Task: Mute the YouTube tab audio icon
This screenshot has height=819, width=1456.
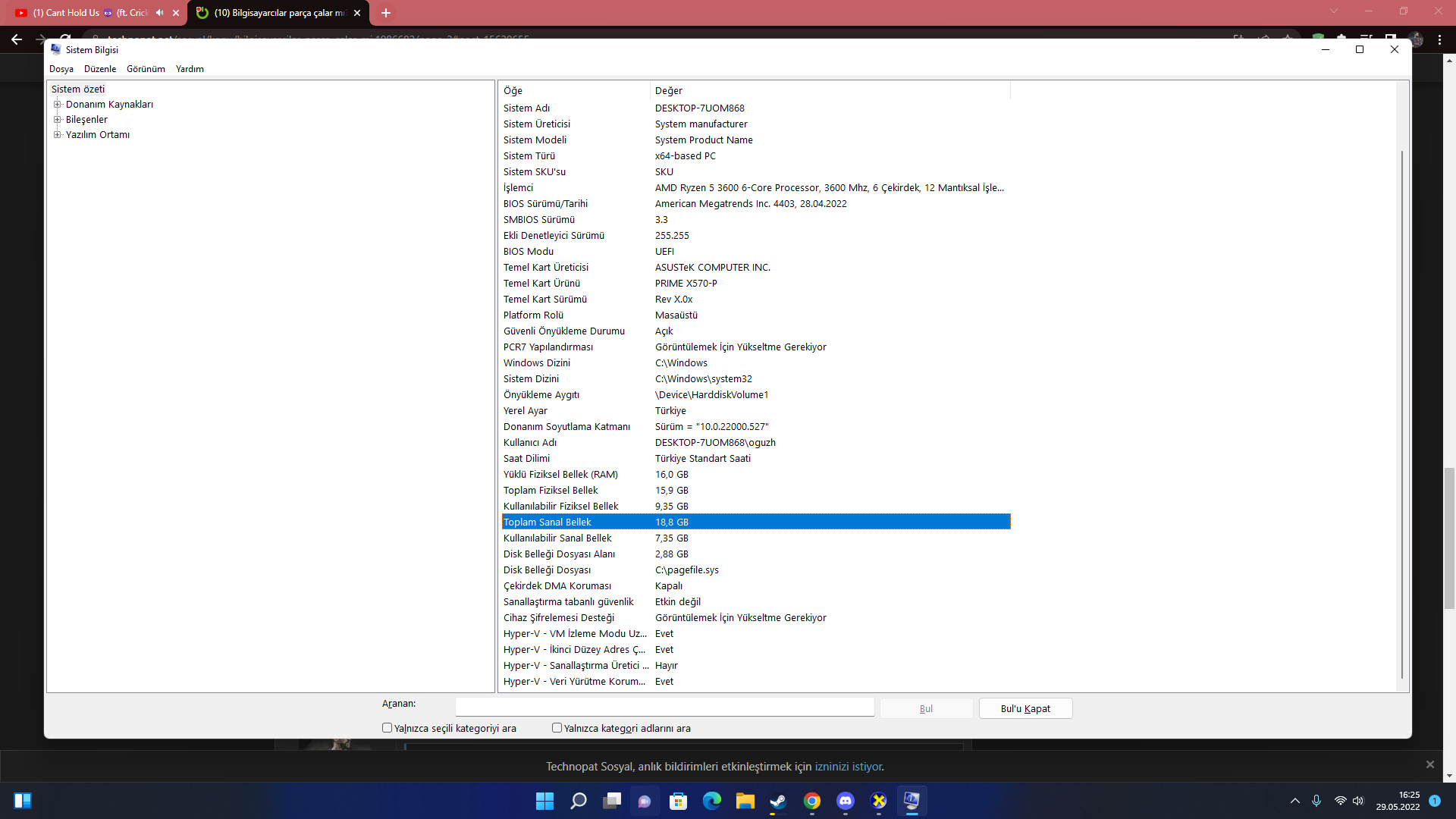Action: coord(159,13)
